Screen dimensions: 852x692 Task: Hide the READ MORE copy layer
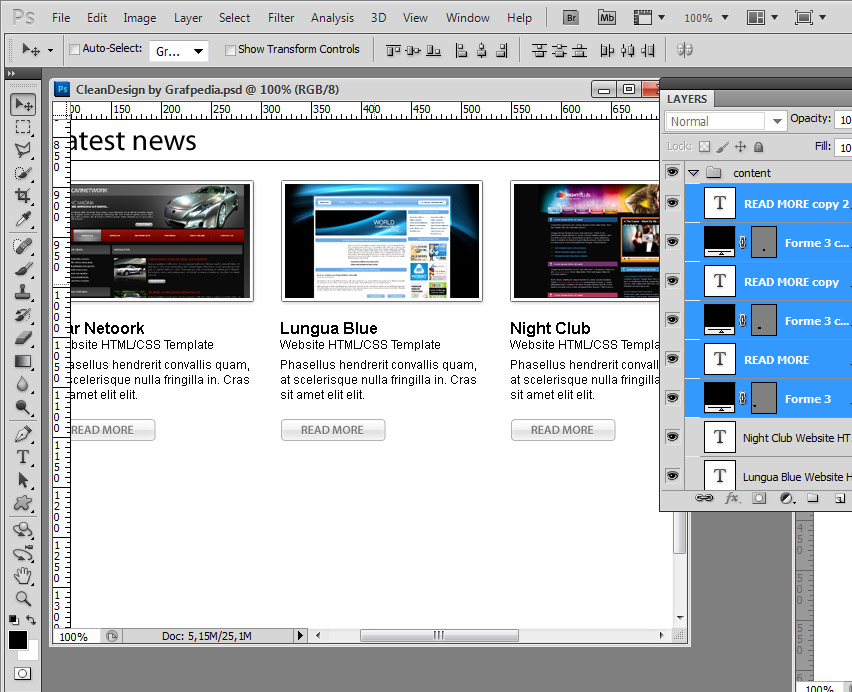pos(673,281)
